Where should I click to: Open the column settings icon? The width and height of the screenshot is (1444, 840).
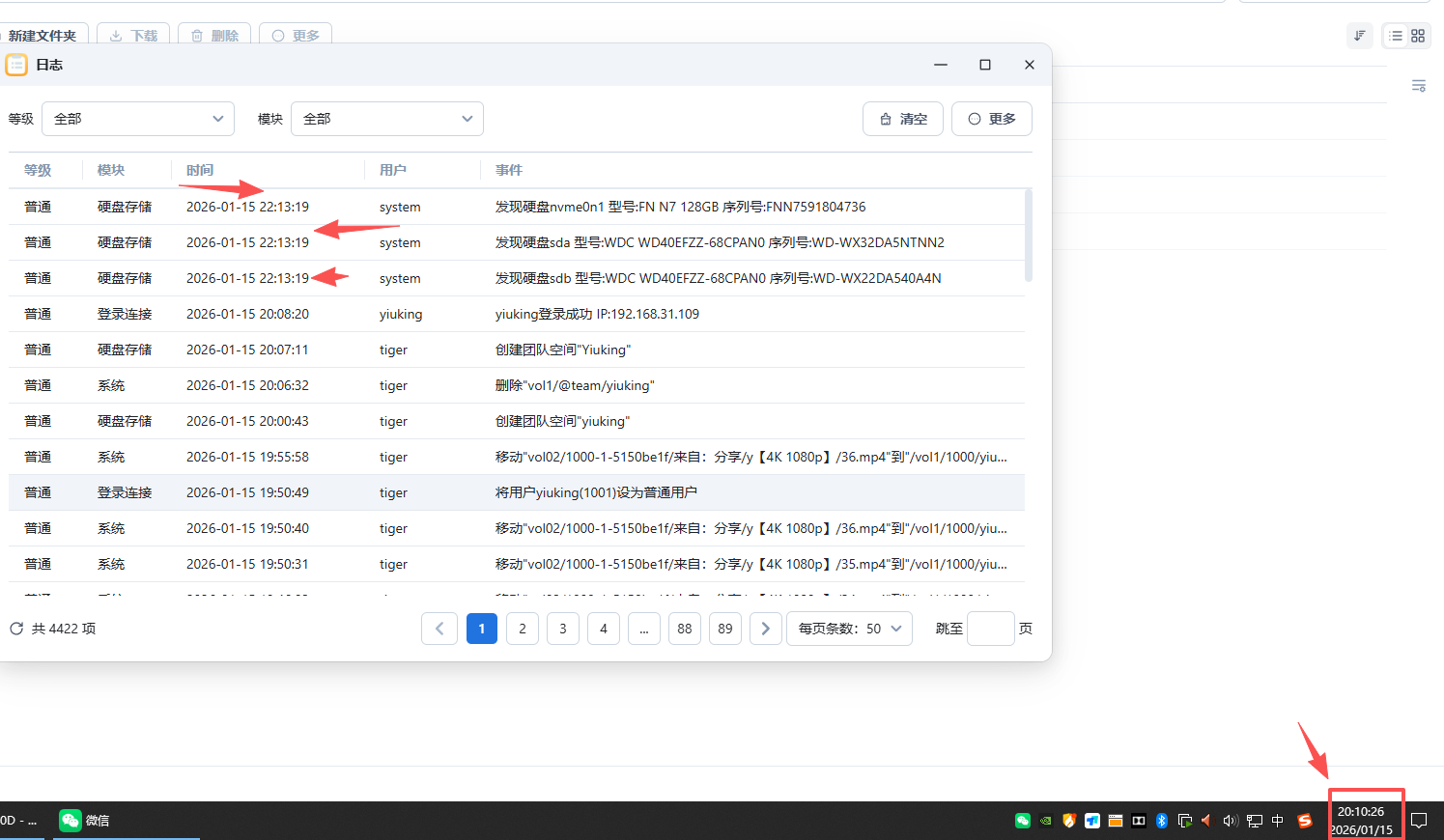[x=1418, y=86]
